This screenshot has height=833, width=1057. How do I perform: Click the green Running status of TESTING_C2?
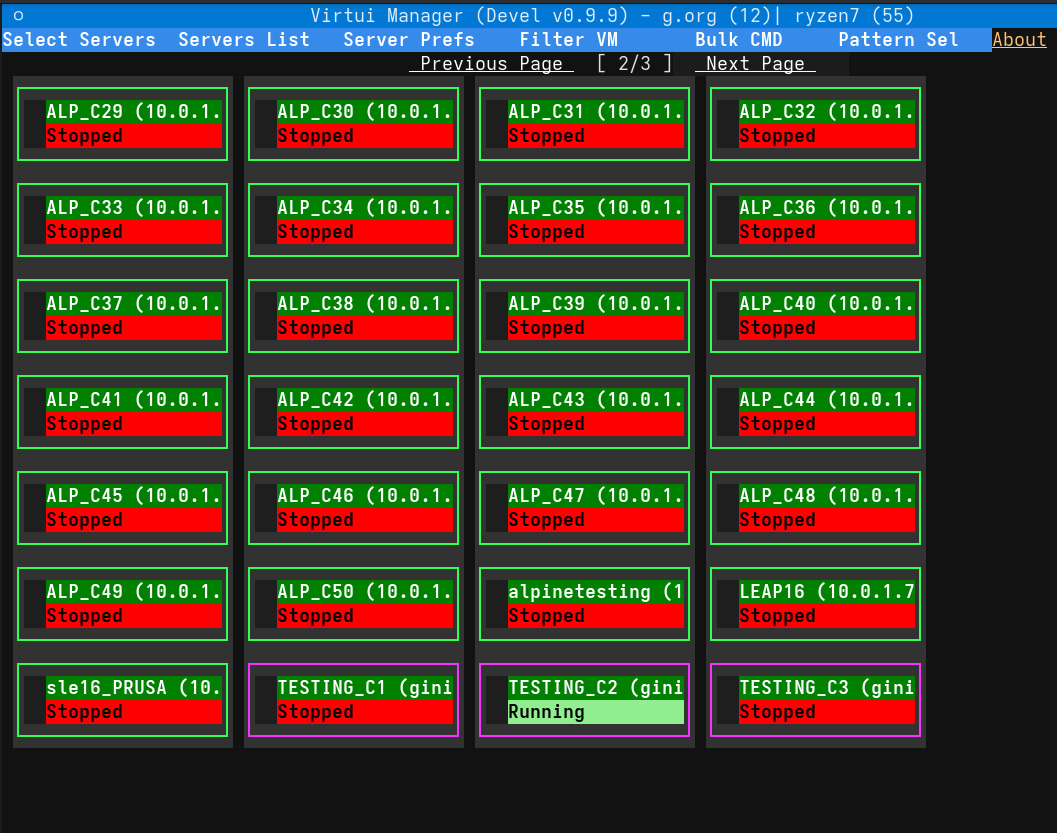596,712
